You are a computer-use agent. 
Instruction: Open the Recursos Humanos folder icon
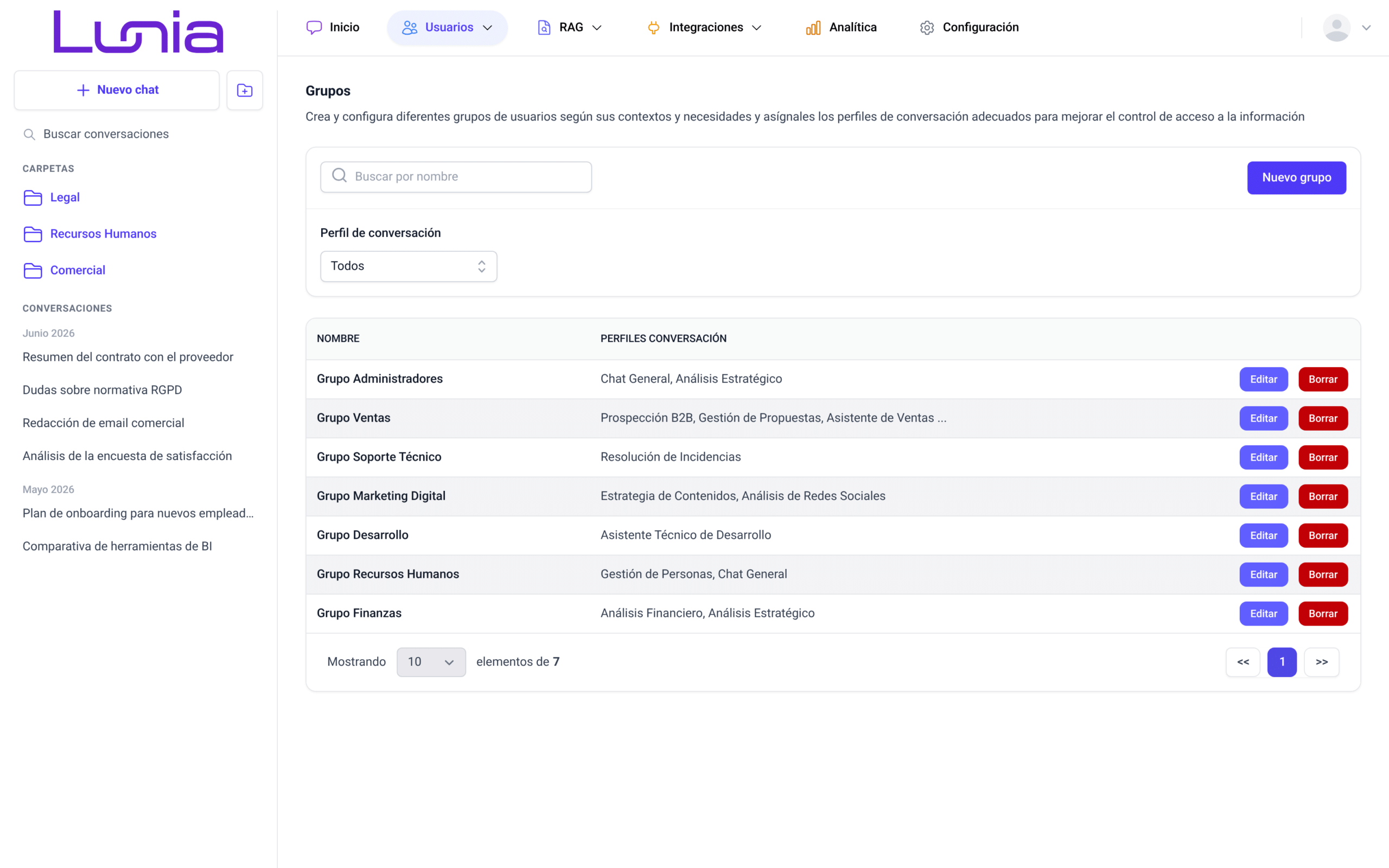click(x=33, y=234)
